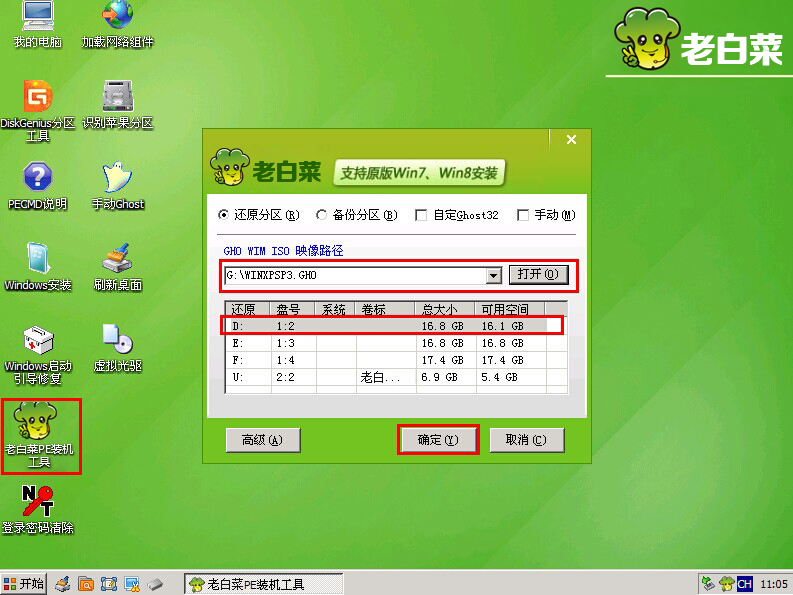793x595 pixels.
Task: Launch the 老白菜PE装机工具 desktop icon
Action: point(39,435)
